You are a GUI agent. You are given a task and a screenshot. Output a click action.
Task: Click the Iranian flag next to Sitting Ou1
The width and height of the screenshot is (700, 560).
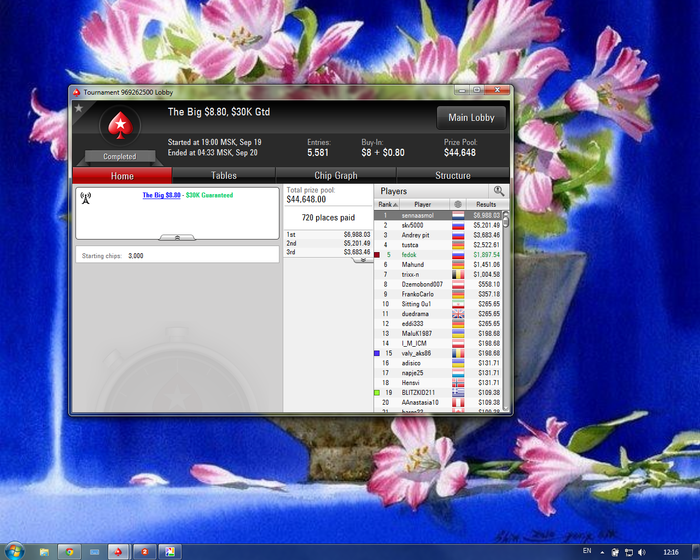[x=458, y=304]
